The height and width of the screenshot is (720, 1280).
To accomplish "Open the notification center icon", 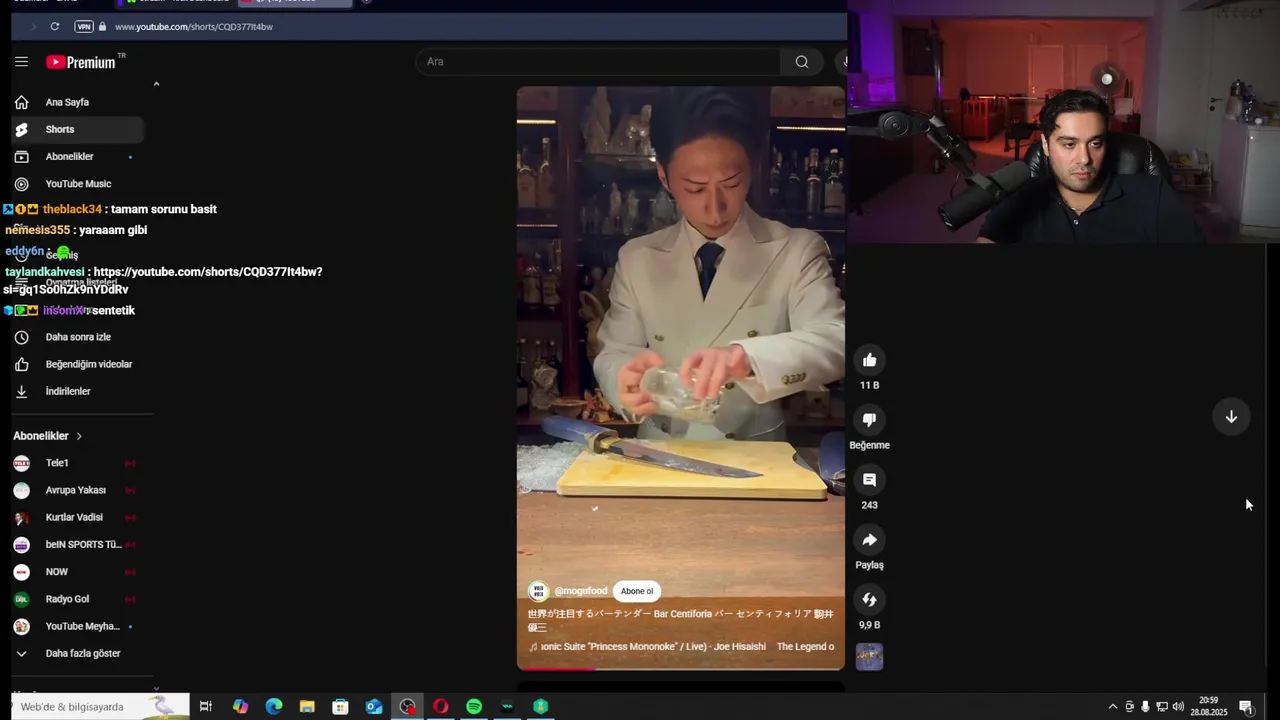I will (1246, 707).
